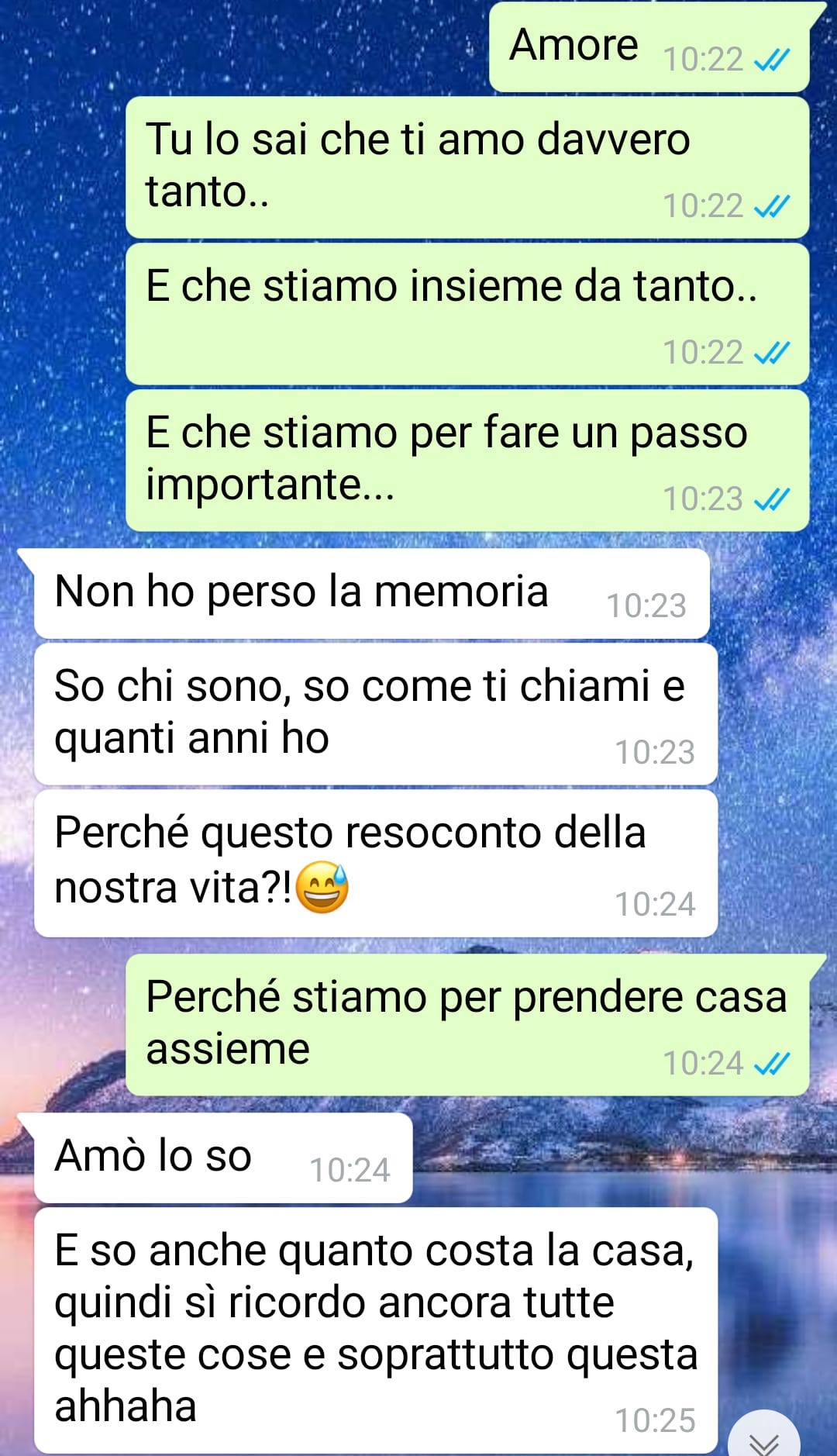Select the 'passo importante' message bubble
The width and height of the screenshot is (837, 1456).
click(467, 461)
